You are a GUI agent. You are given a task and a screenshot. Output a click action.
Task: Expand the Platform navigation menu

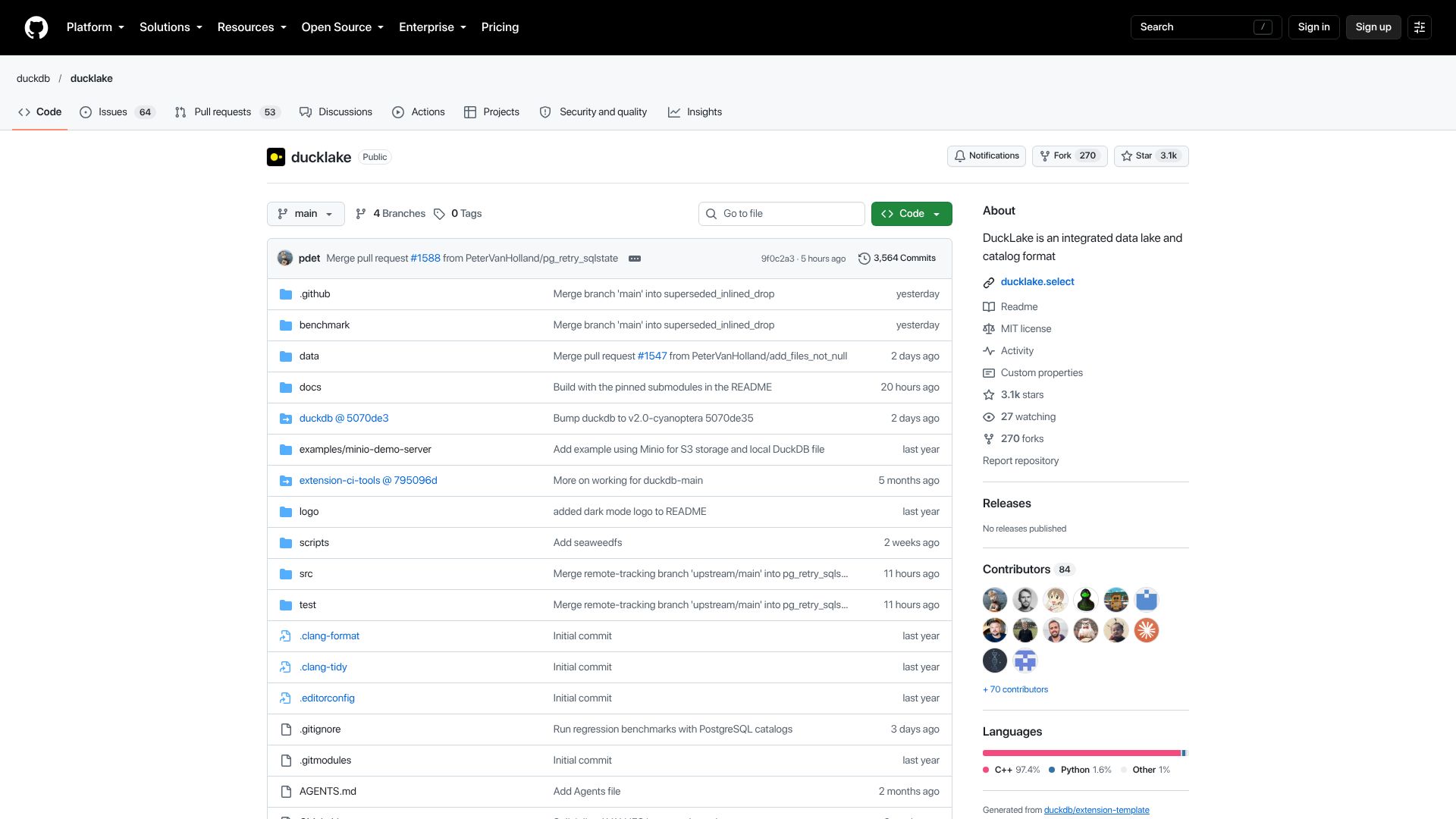click(x=96, y=27)
